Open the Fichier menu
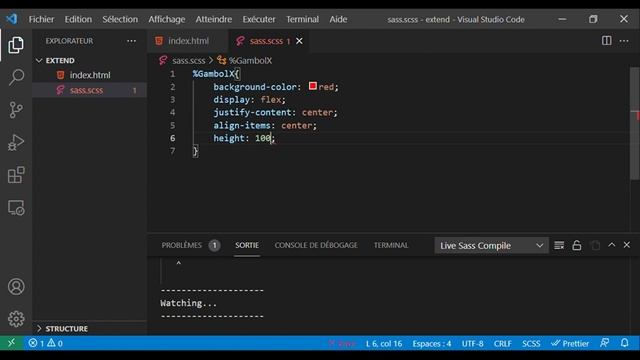The width and height of the screenshot is (640, 360). pyautogui.click(x=41, y=19)
